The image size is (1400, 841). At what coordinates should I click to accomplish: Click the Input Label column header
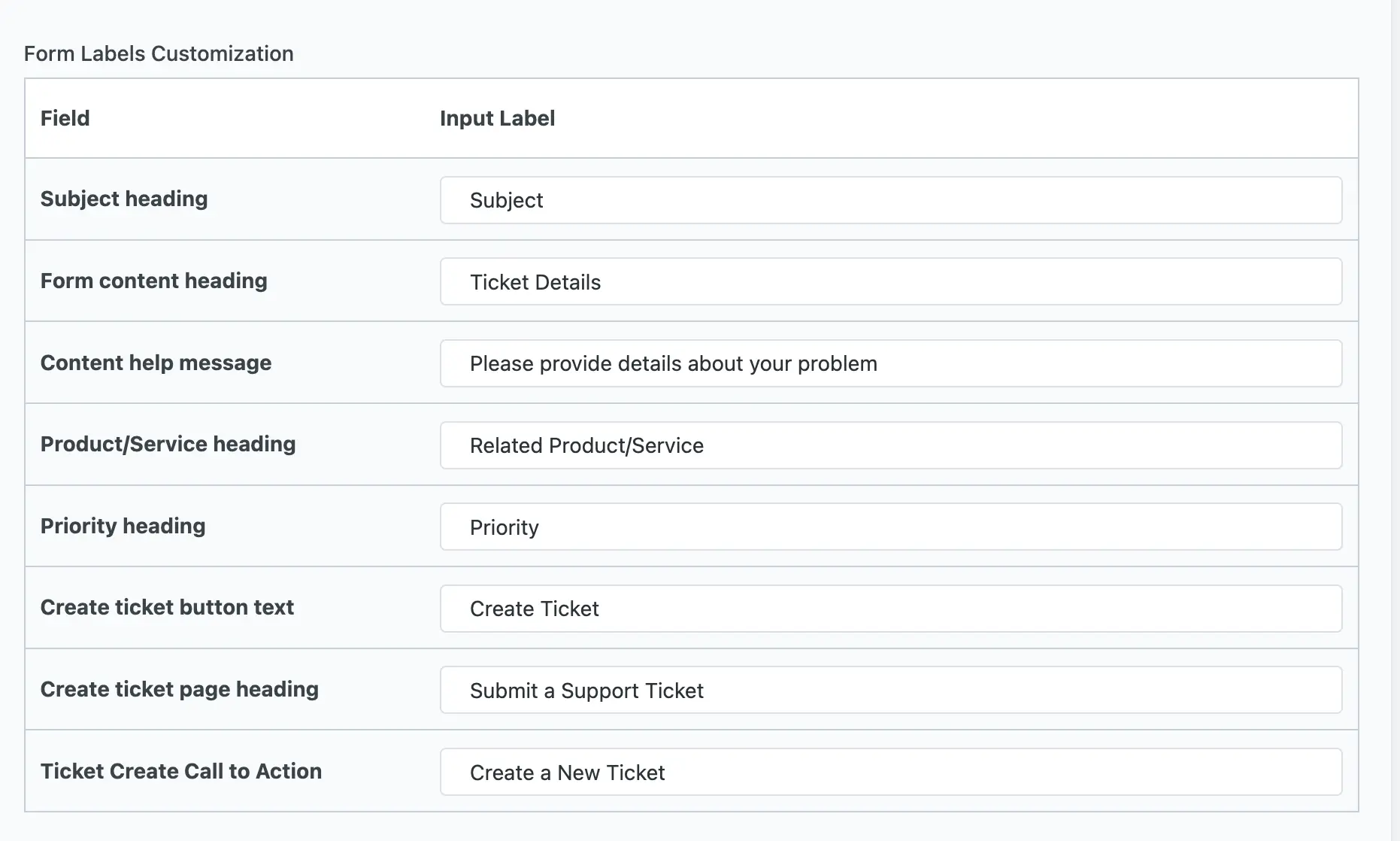coord(497,118)
